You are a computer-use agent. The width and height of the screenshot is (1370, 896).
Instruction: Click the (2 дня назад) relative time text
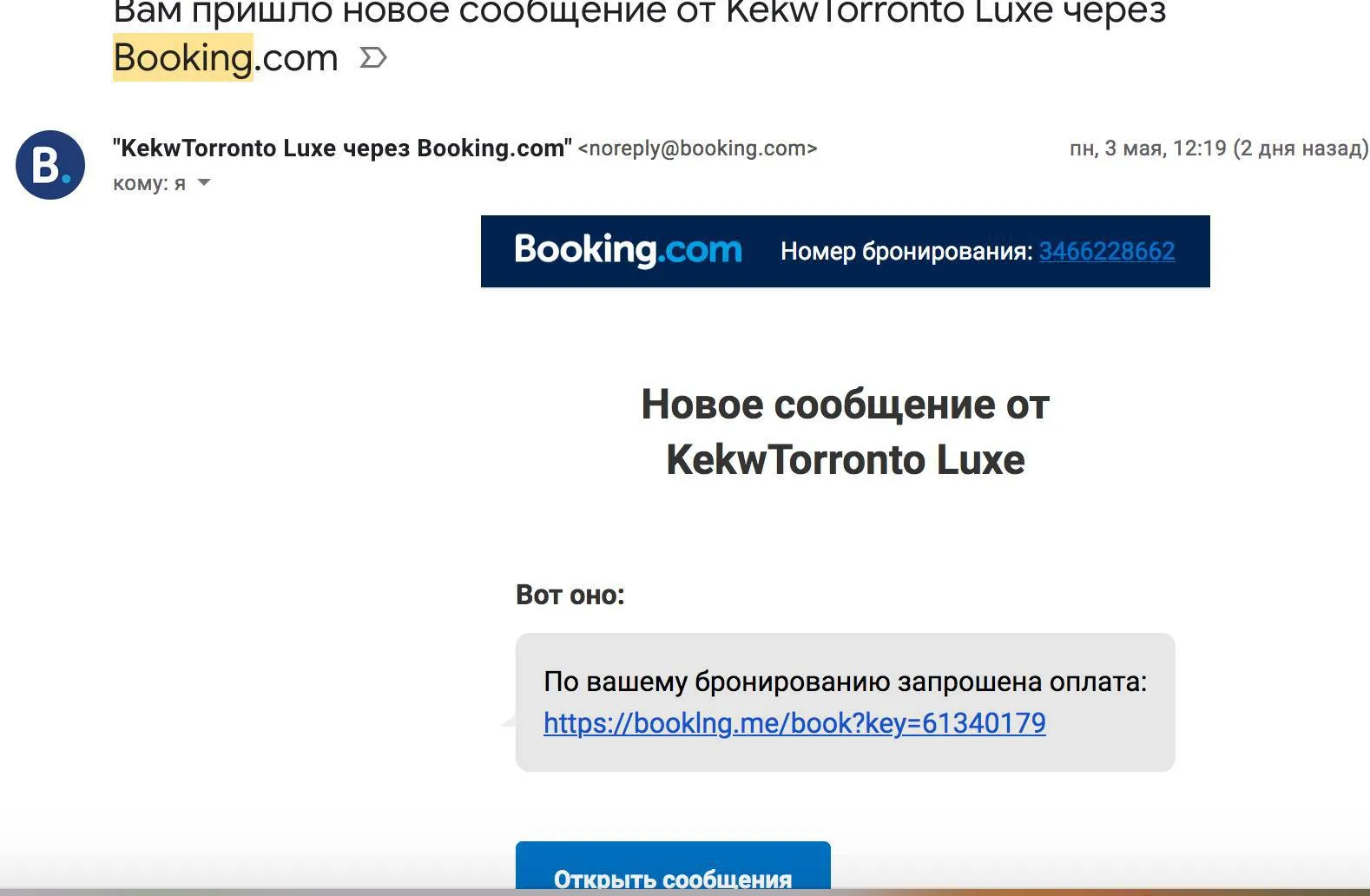click(1301, 148)
